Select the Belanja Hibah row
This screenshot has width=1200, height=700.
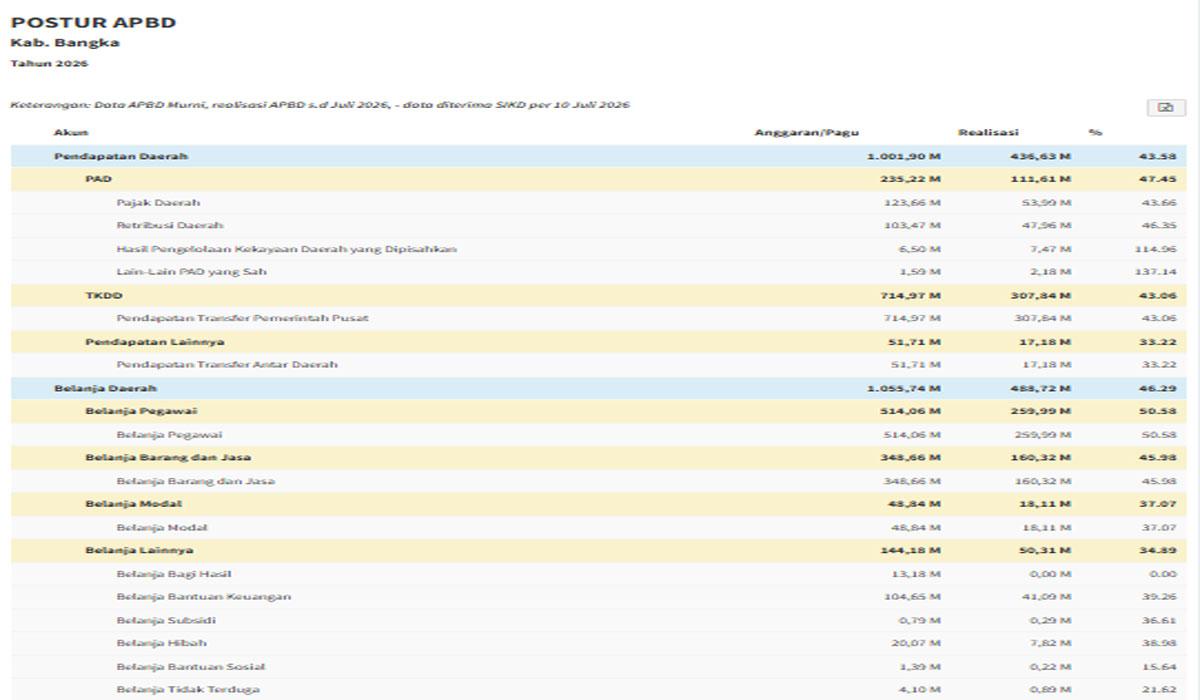point(599,643)
